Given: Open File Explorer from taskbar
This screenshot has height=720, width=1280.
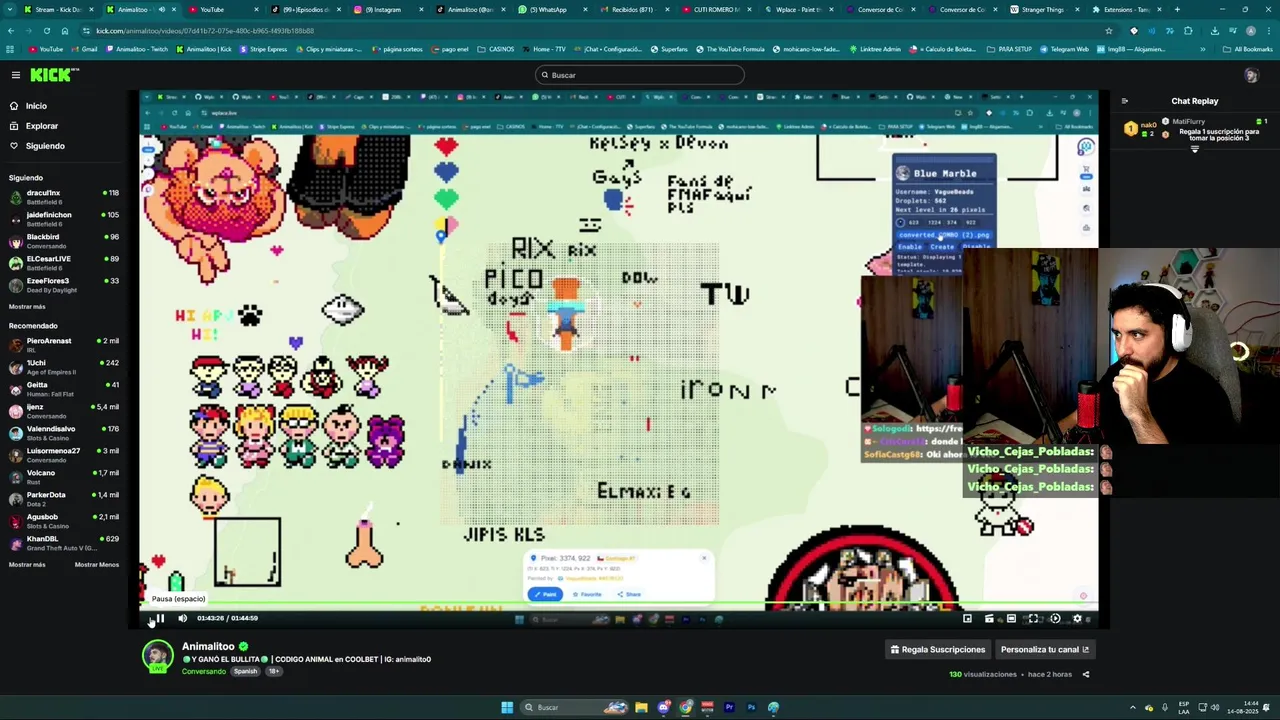Looking at the screenshot, I should (x=641, y=707).
